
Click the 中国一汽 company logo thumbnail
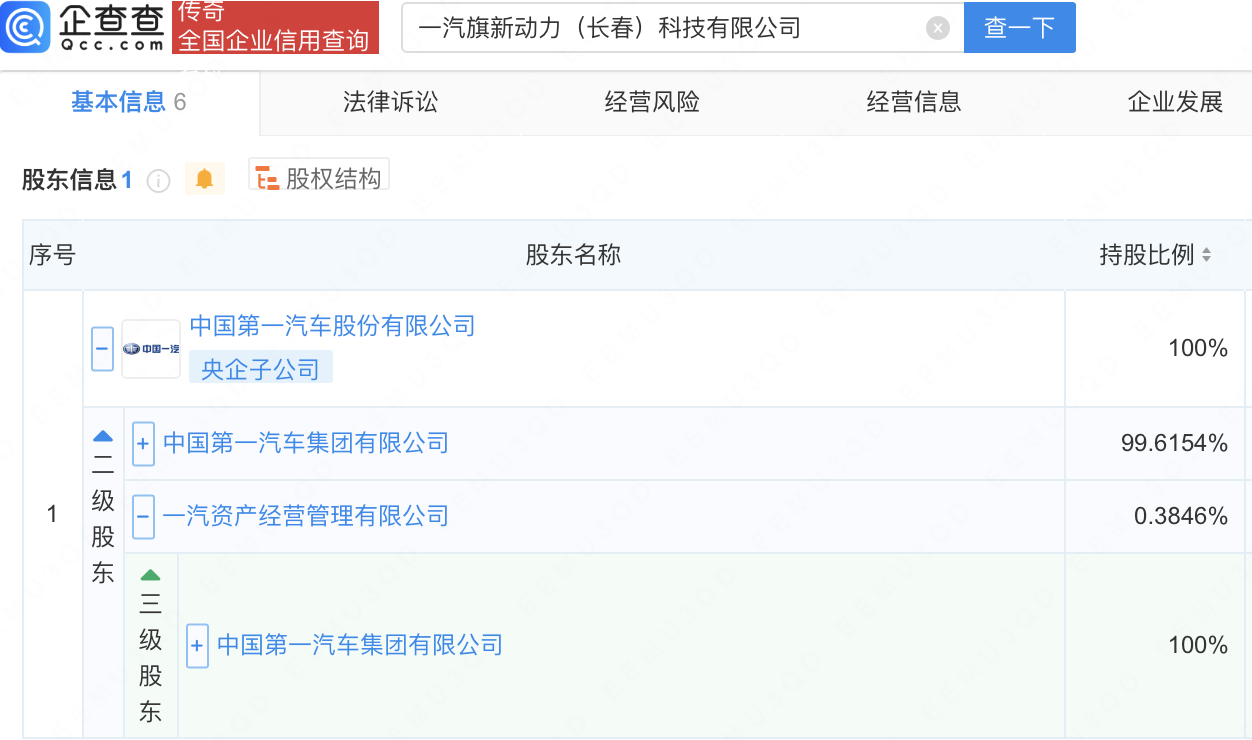coord(151,349)
